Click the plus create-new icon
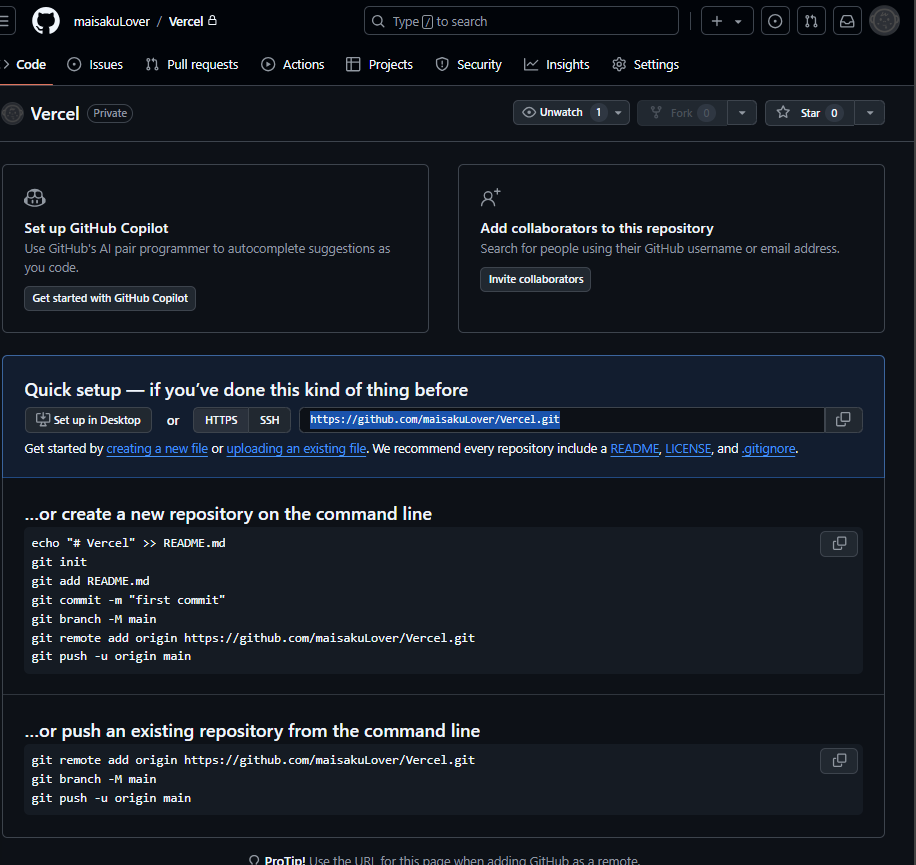Image resolution: width=916 pixels, height=865 pixels. (717, 21)
